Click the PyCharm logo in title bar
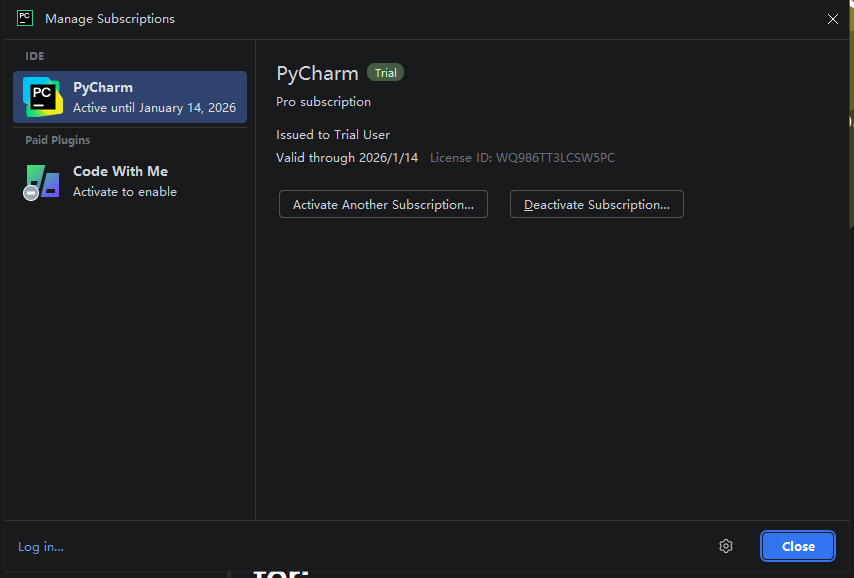The width and height of the screenshot is (854, 578). point(25,18)
